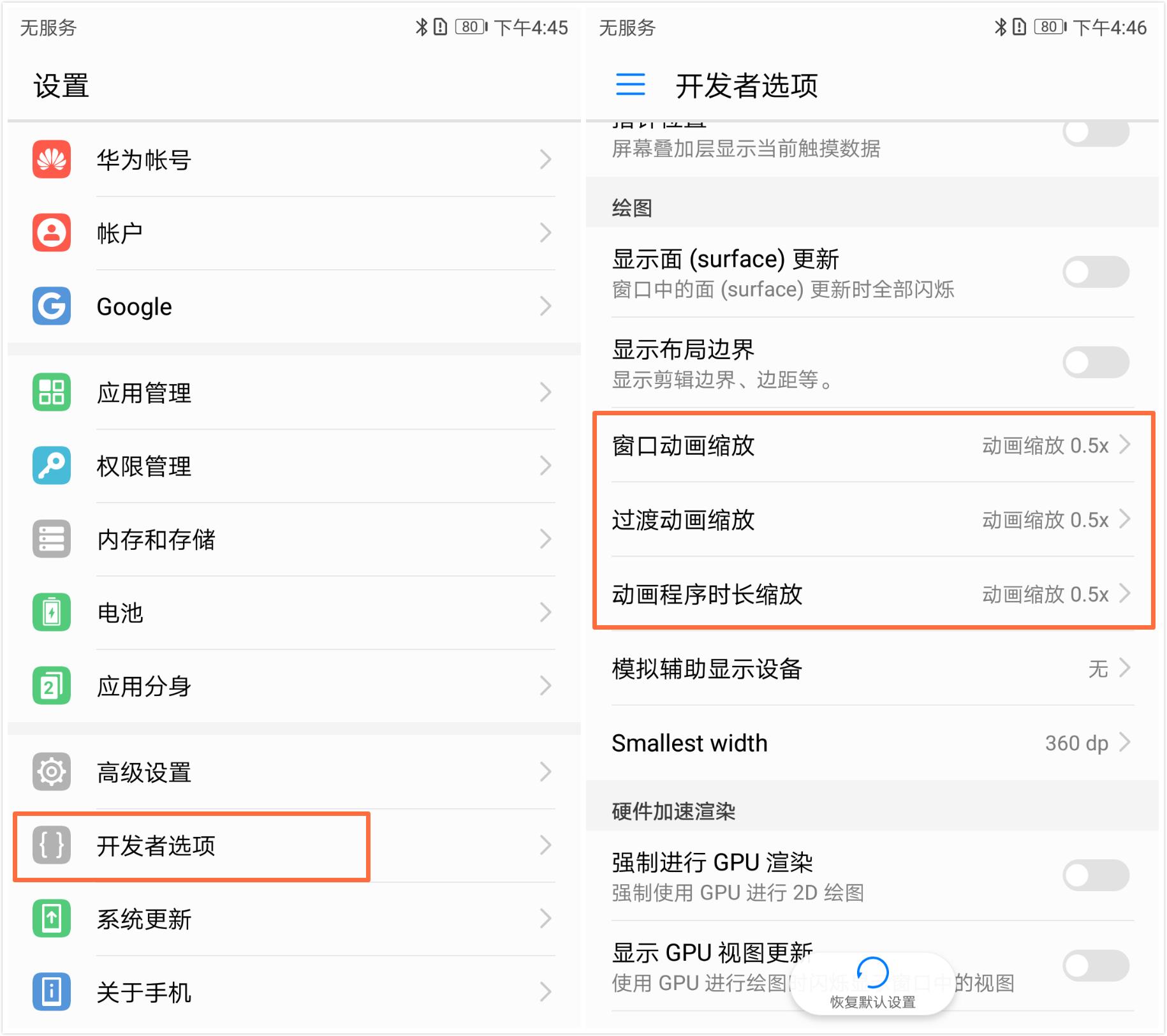
Task: Select the Google settings icon
Action: [51, 307]
